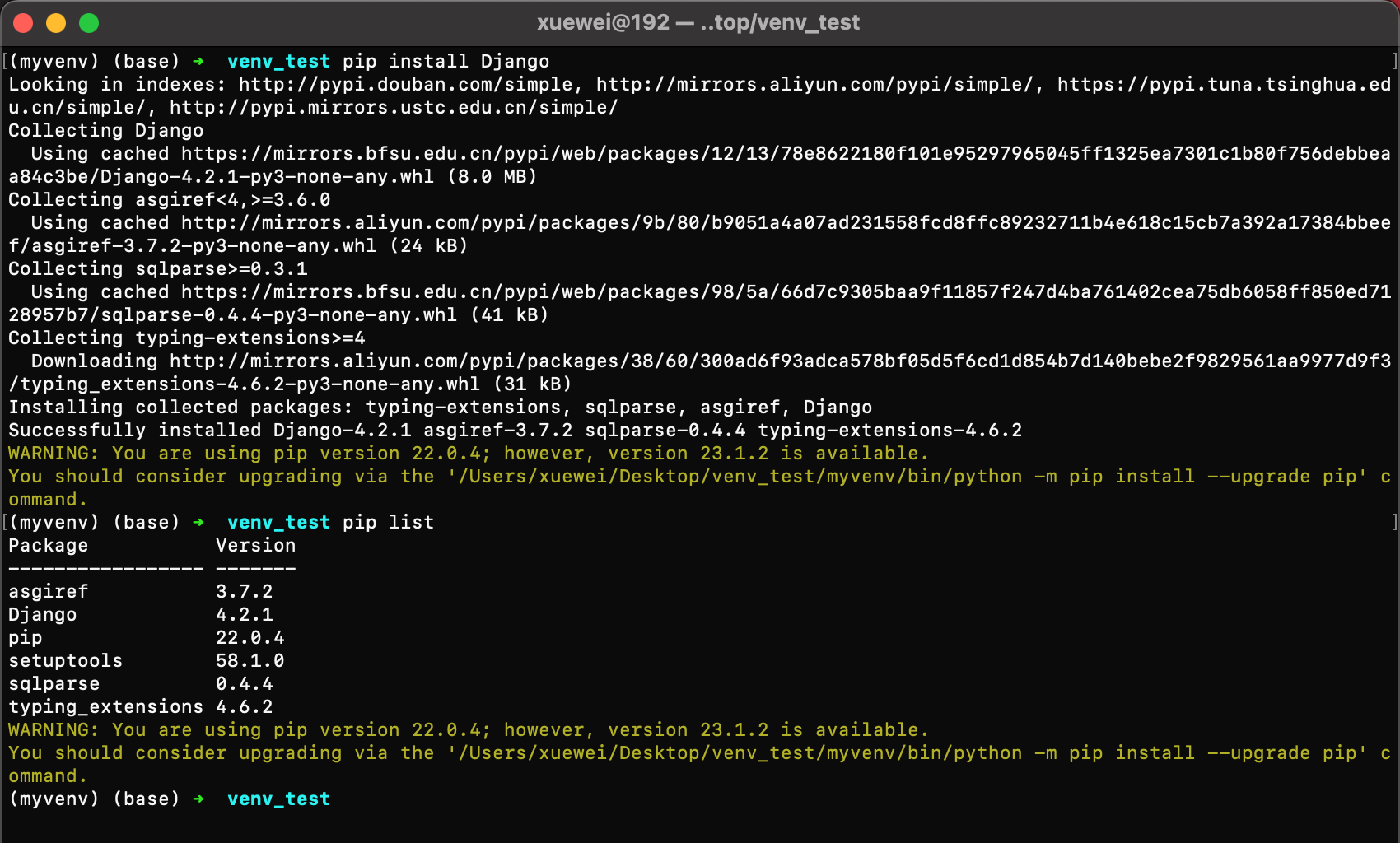The image size is (1400, 843).
Task: Click the 'Package' column header
Action: pos(49,546)
